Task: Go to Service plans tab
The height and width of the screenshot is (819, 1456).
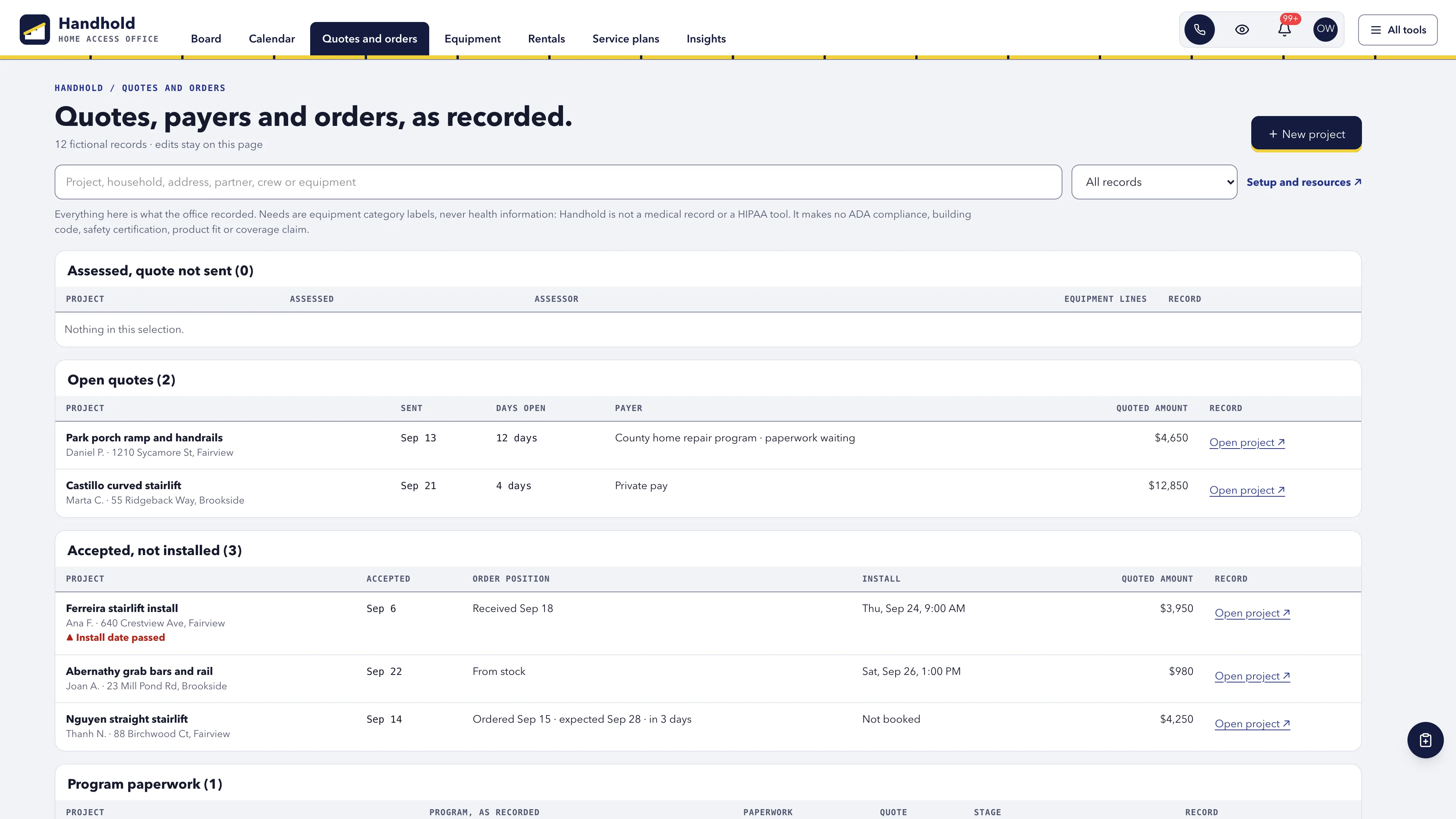Action: [626, 38]
